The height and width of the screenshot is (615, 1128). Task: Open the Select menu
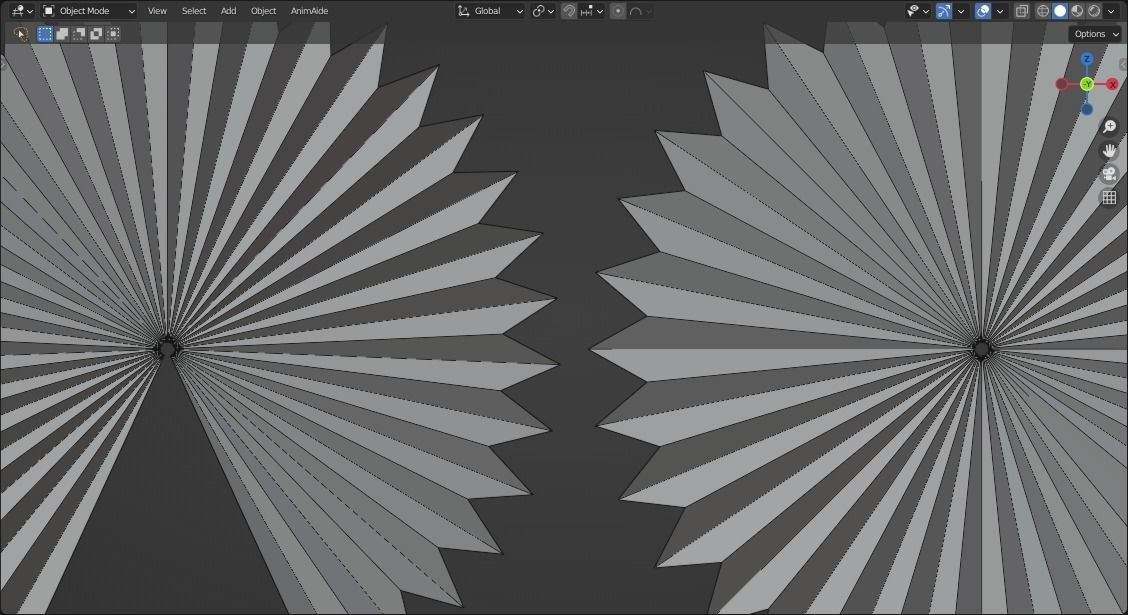point(194,11)
